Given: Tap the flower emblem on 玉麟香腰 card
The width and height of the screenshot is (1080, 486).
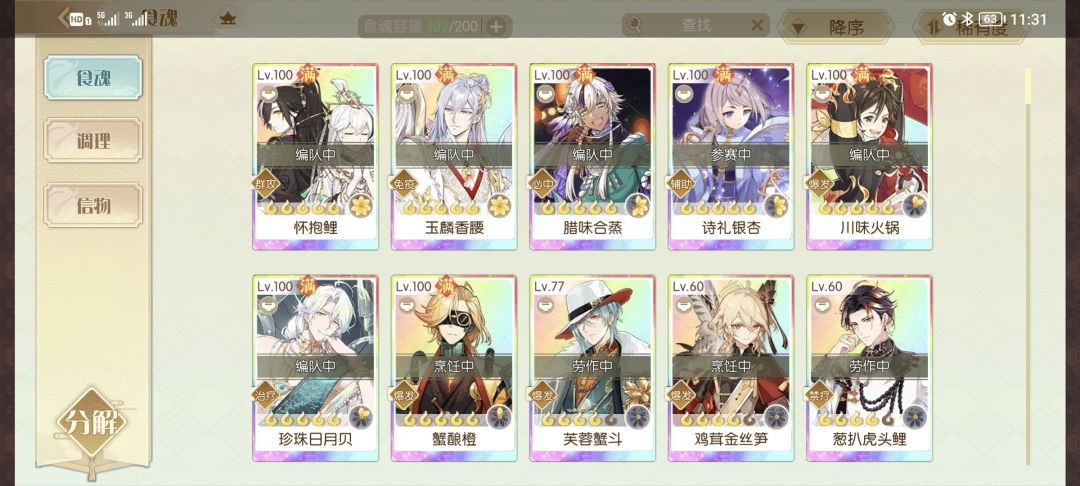Looking at the screenshot, I should pos(499,205).
